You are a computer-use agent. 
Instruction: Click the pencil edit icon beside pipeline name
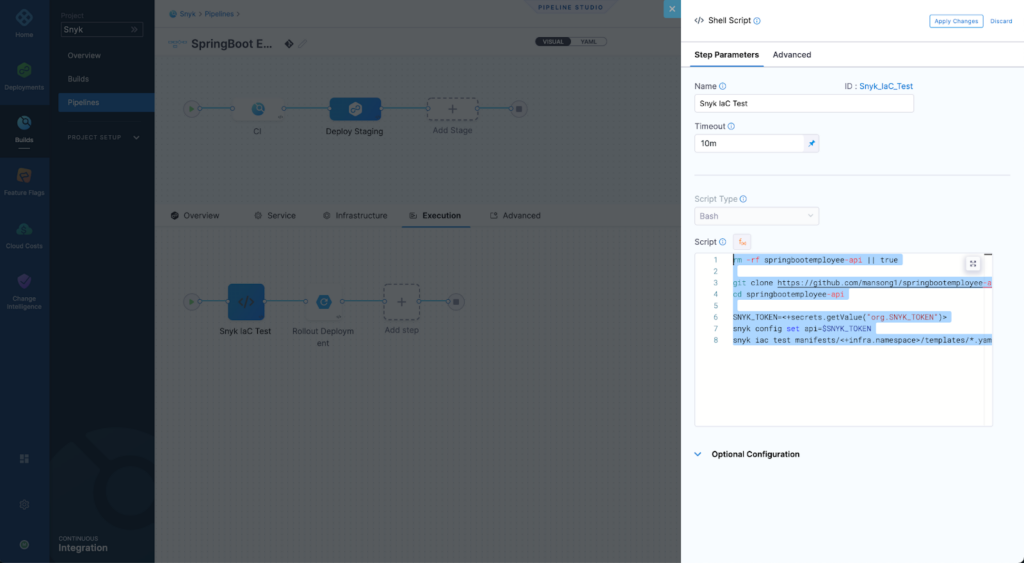pos(302,44)
